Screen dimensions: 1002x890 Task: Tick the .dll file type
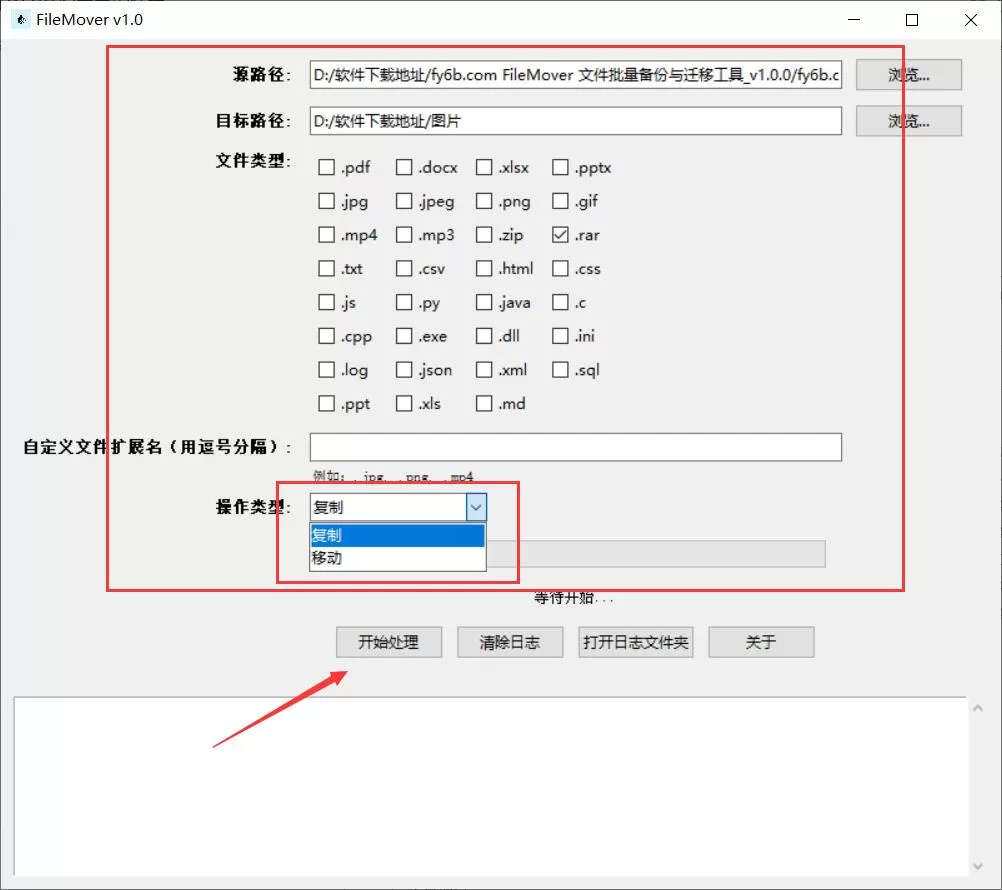[484, 336]
